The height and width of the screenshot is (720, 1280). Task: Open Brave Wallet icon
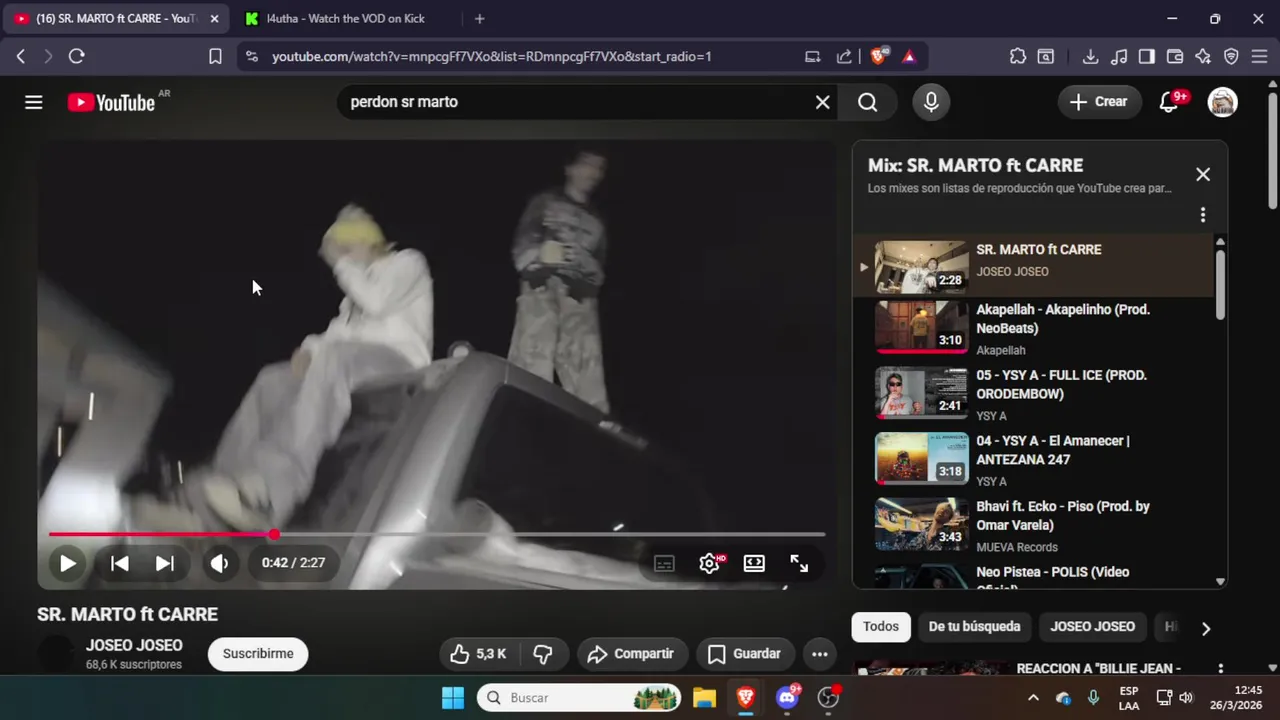[1175, 57]
